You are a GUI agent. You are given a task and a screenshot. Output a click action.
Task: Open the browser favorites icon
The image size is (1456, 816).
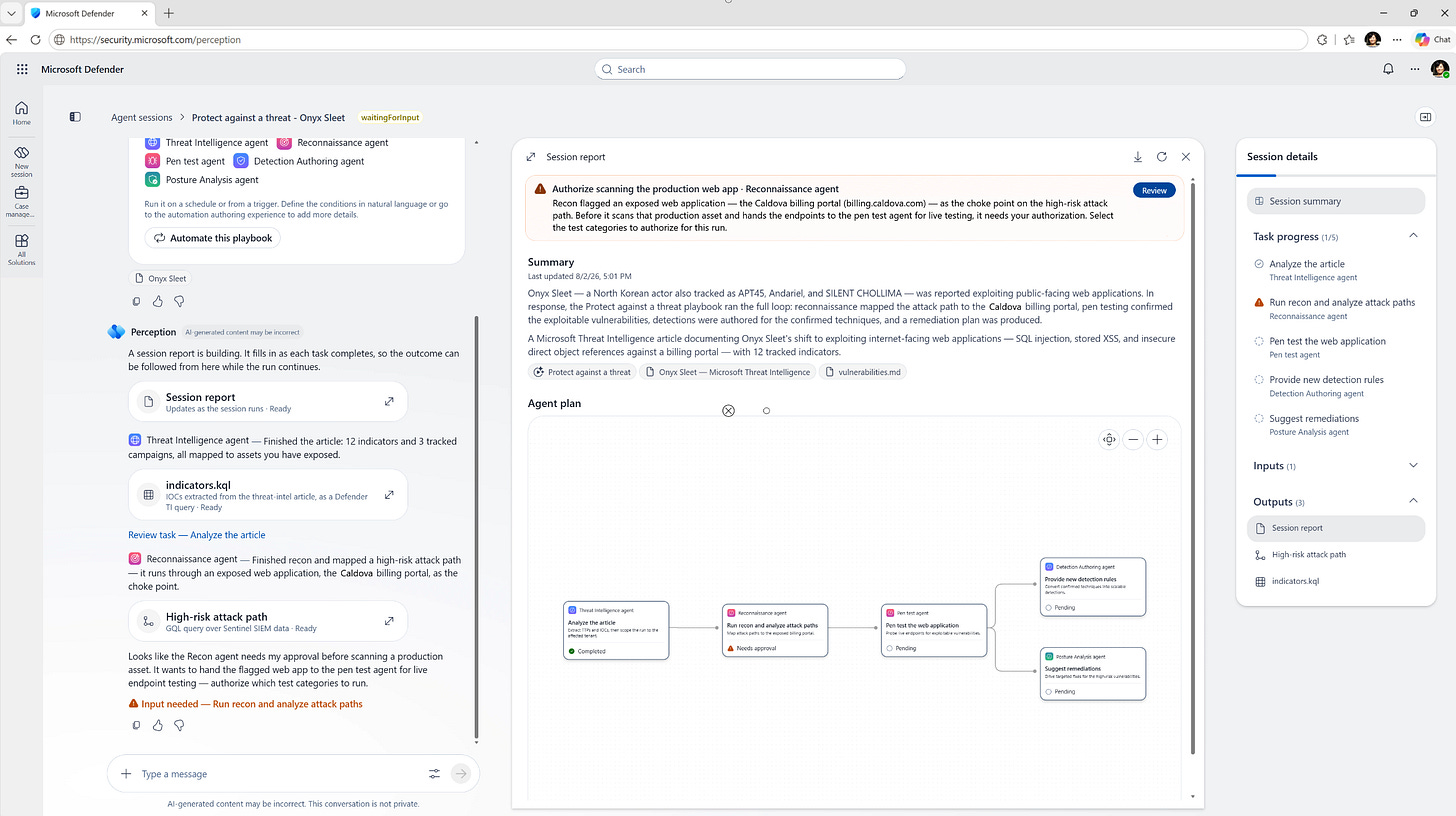coord(1349,39)
